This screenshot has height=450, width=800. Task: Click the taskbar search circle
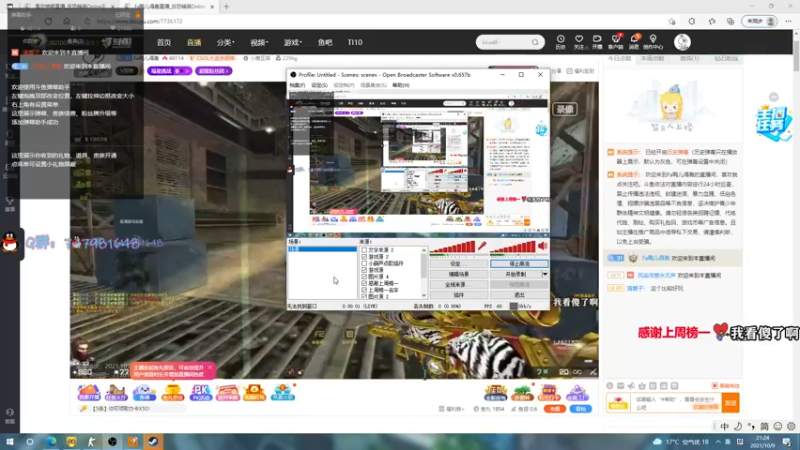[30, 441]
